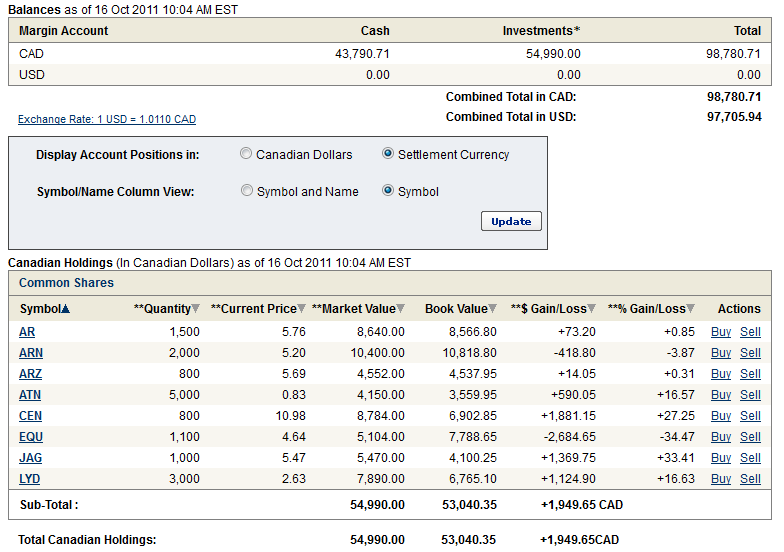Sort by Symbol using the ascending arrow
Screen dimensions: 784x552
click(x=66, y=309)
